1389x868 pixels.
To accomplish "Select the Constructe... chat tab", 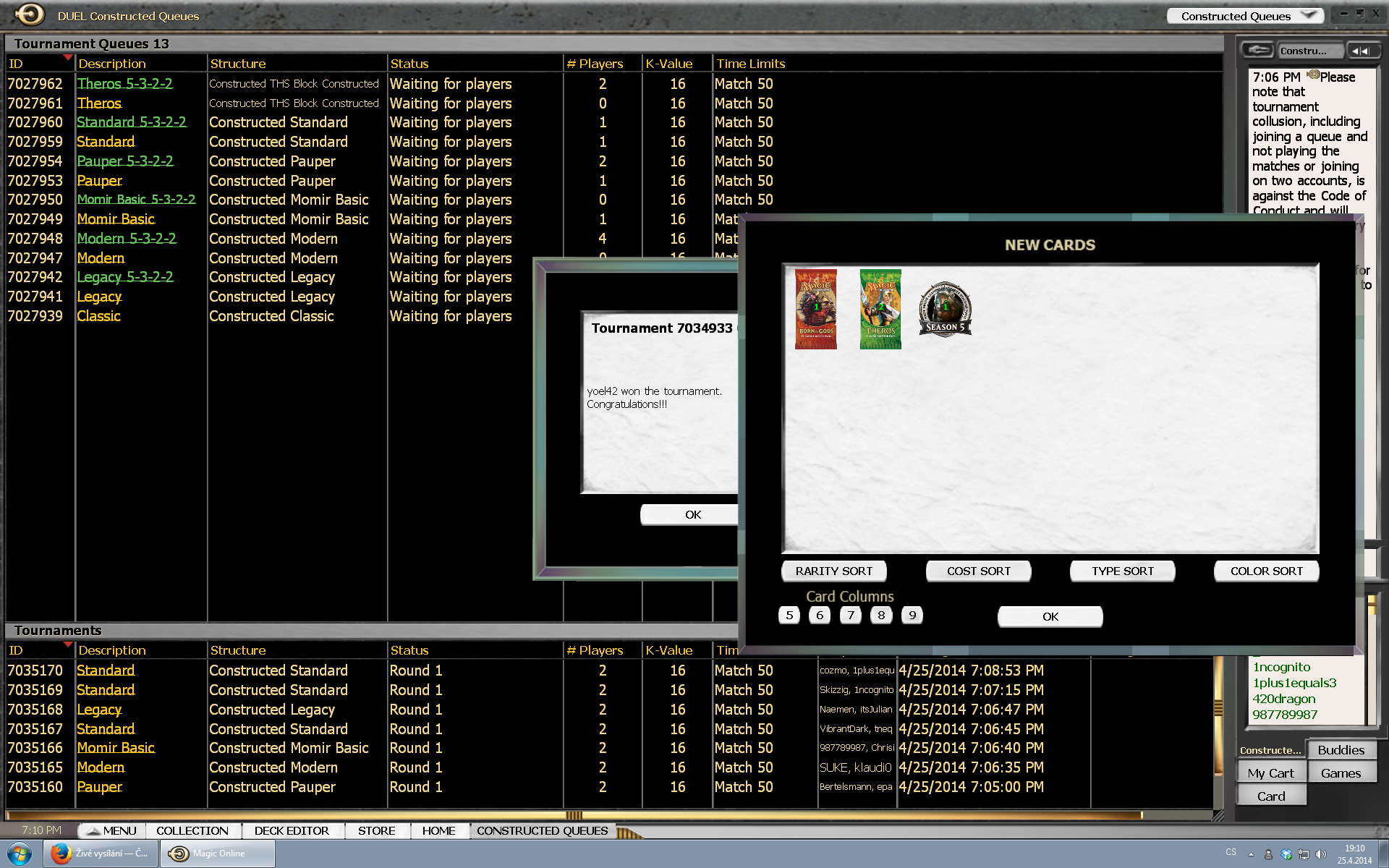I will click(x=1270, y=750).
